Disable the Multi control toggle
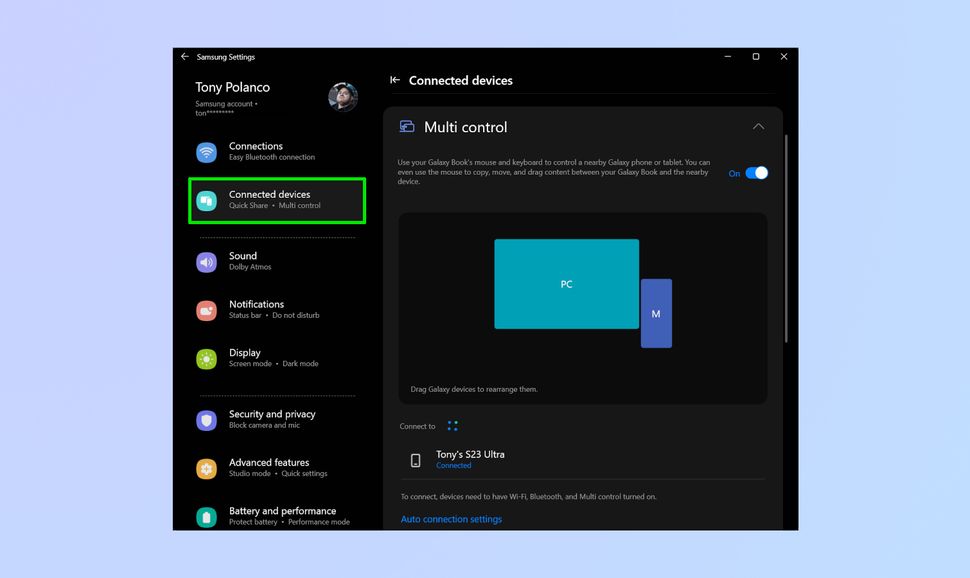The width and height of the screenshot is (970, 578). (756, 172)
